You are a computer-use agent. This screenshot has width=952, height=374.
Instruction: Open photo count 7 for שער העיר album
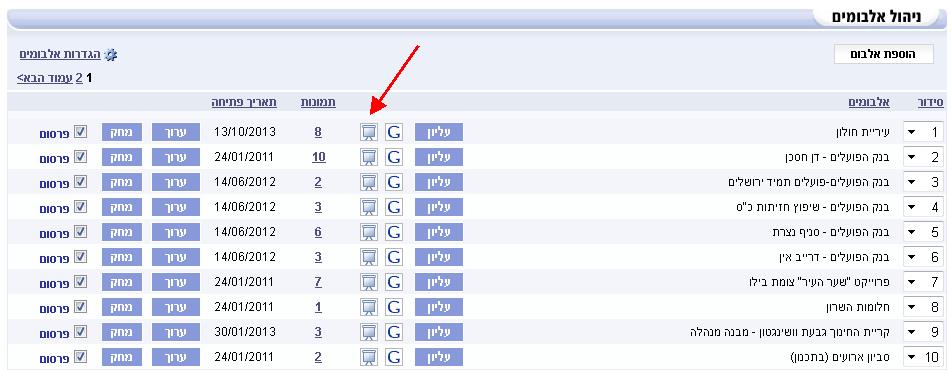318,282
